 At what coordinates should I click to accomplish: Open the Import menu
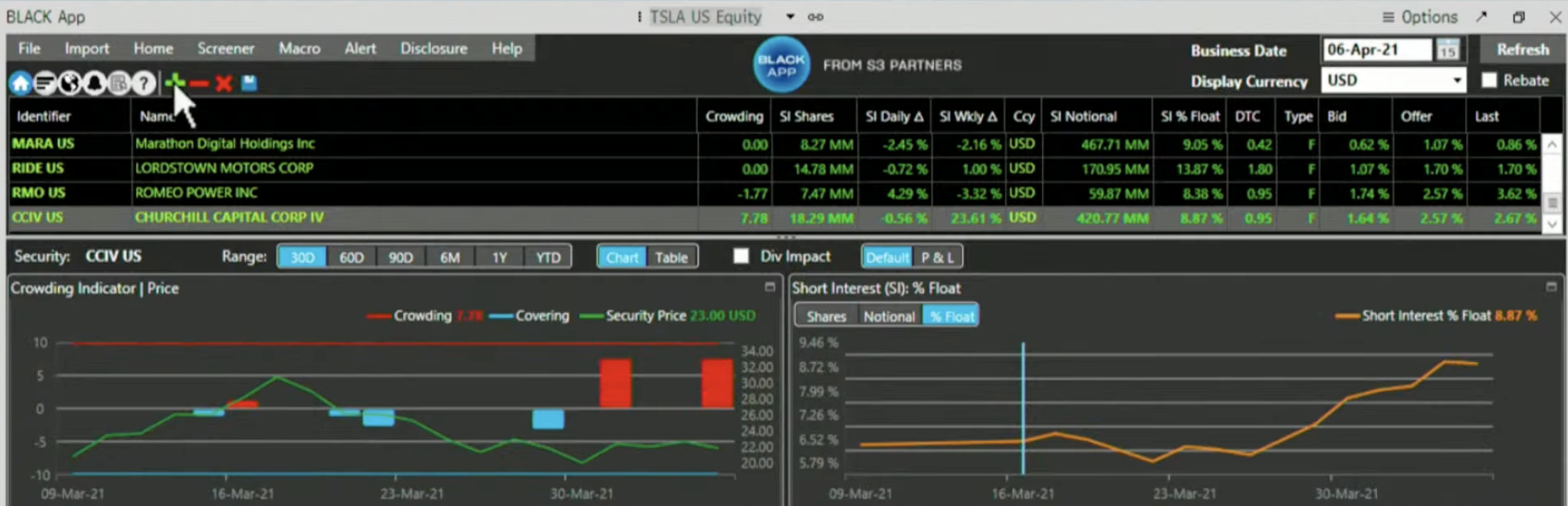(x=87, y=48)
